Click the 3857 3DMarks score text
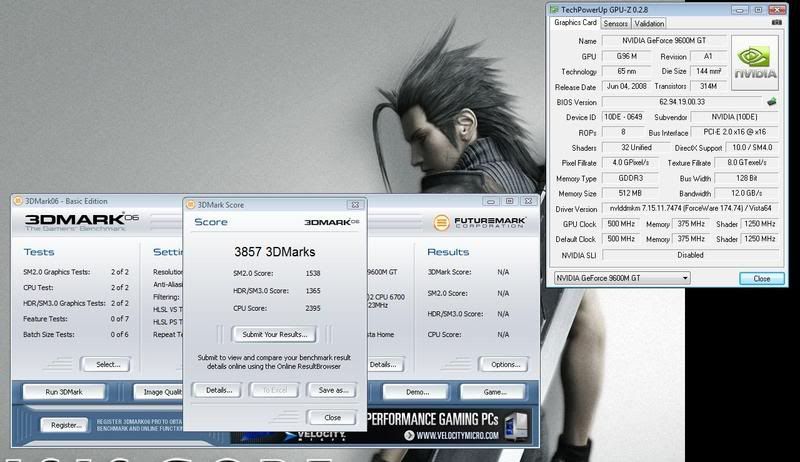Viewport: 800px width, 462px height. (274, 251)
